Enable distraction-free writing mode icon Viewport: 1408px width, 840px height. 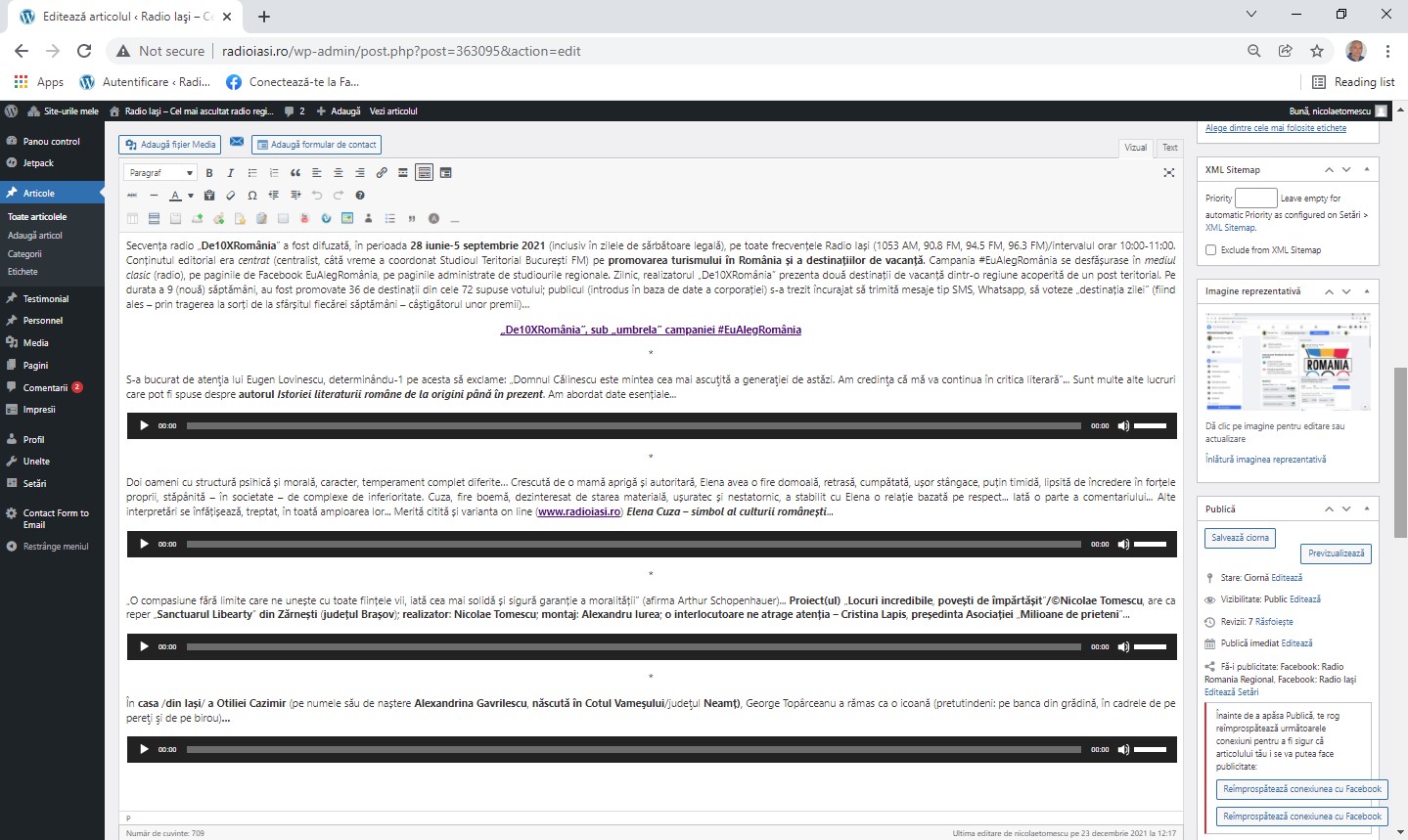[1168, 173]
